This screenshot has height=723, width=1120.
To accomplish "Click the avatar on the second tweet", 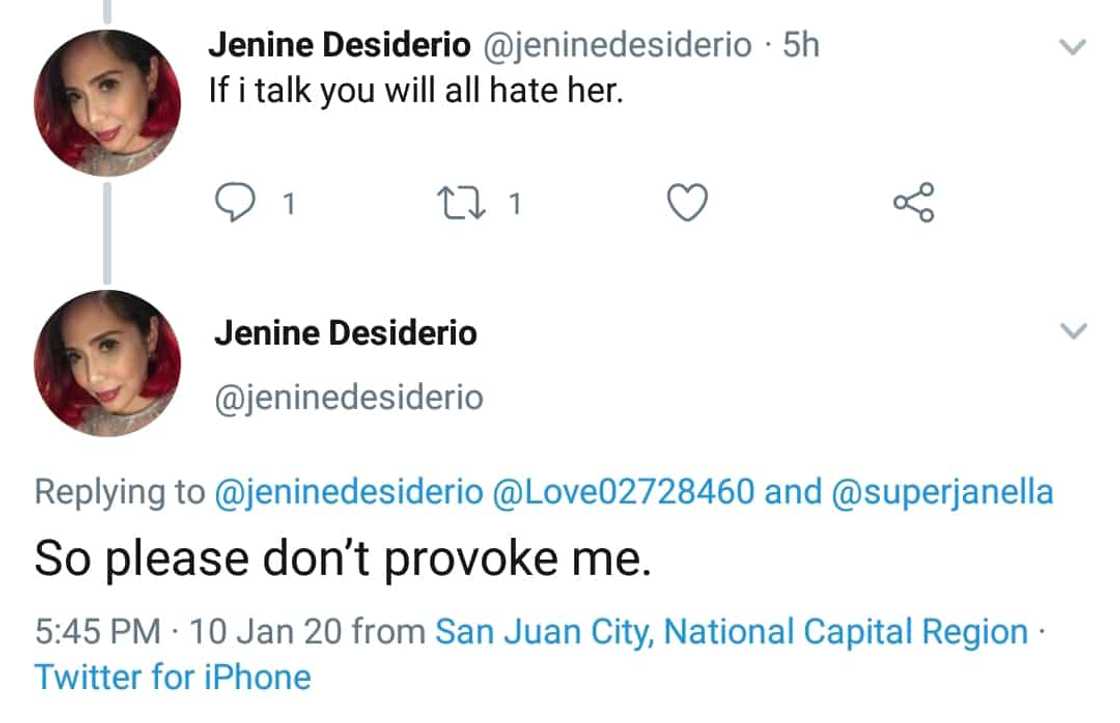I will pyautogui.click(x=107, y=363).
